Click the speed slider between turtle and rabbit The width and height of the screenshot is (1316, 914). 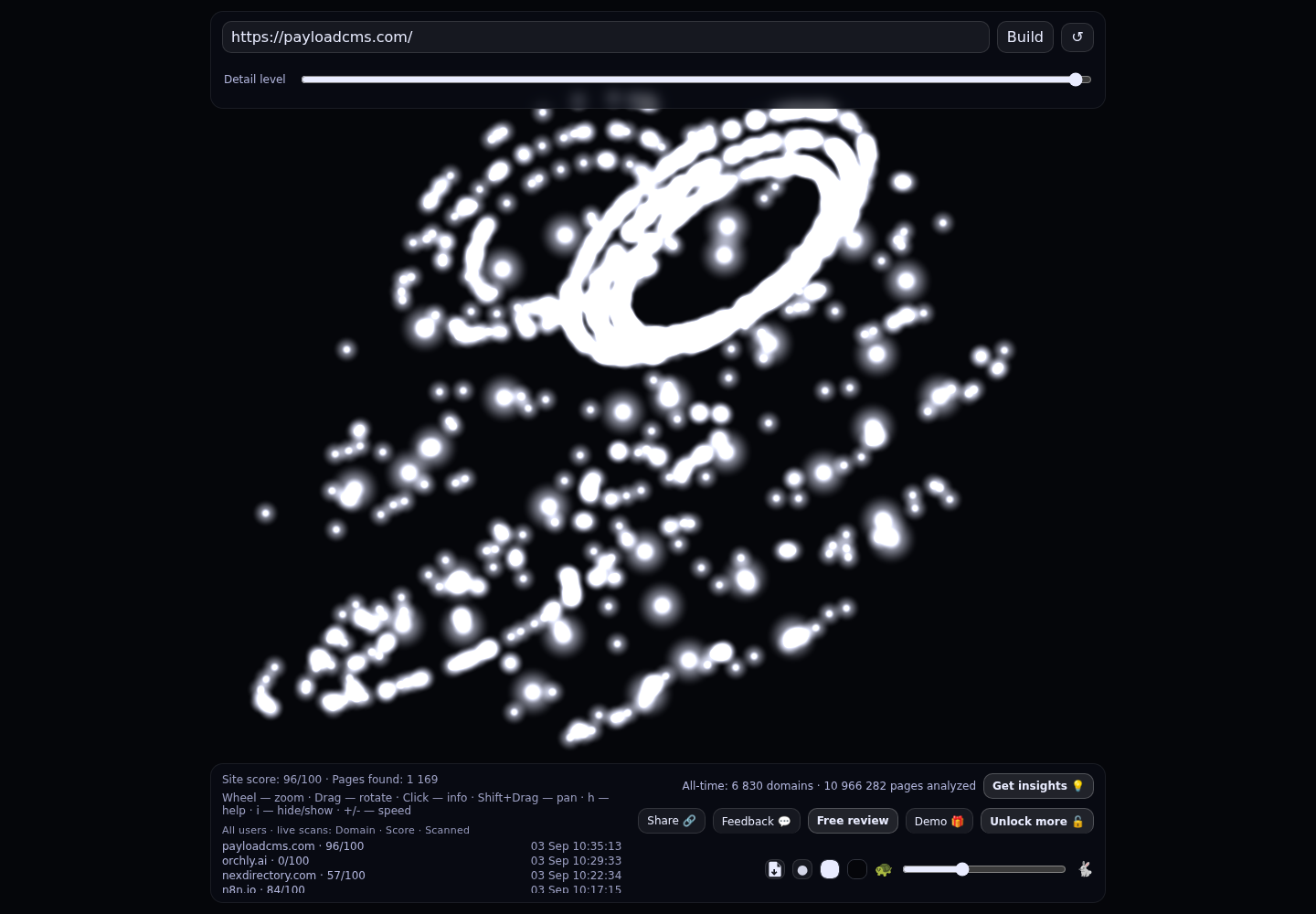[984, 869]
